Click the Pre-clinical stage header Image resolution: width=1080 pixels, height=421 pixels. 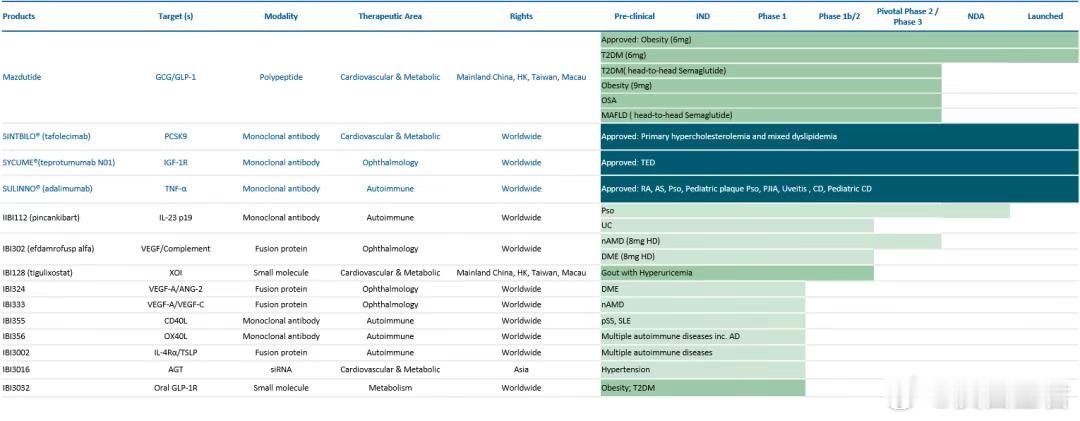pos(634,16)
